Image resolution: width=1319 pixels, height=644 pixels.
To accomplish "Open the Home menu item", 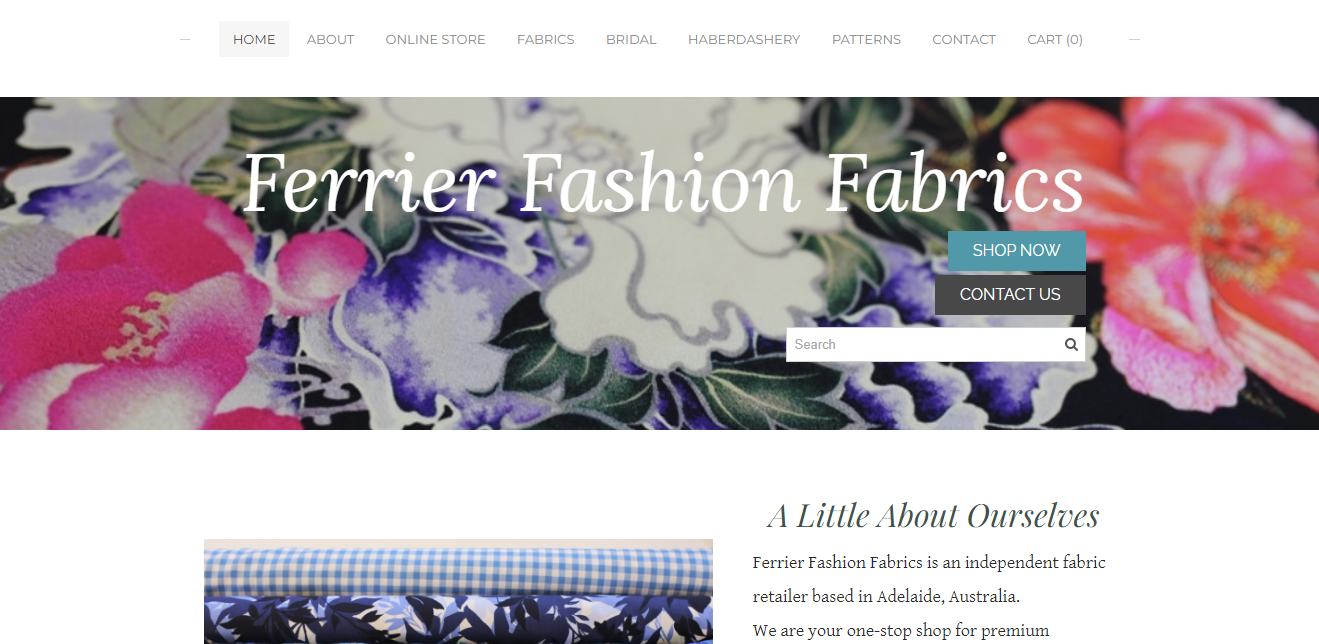I will (254, 39).
